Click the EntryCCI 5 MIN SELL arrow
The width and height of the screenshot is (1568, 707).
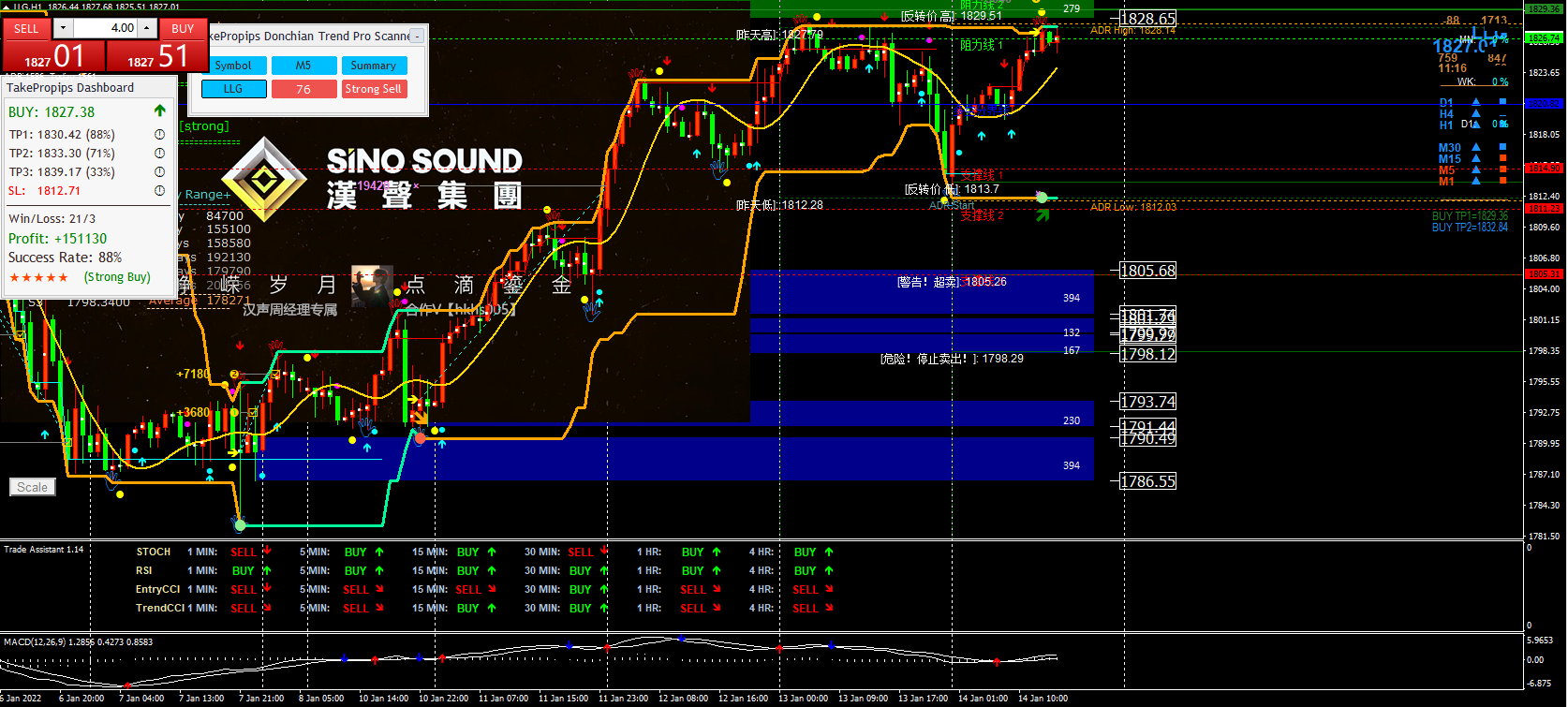point(379,589)
